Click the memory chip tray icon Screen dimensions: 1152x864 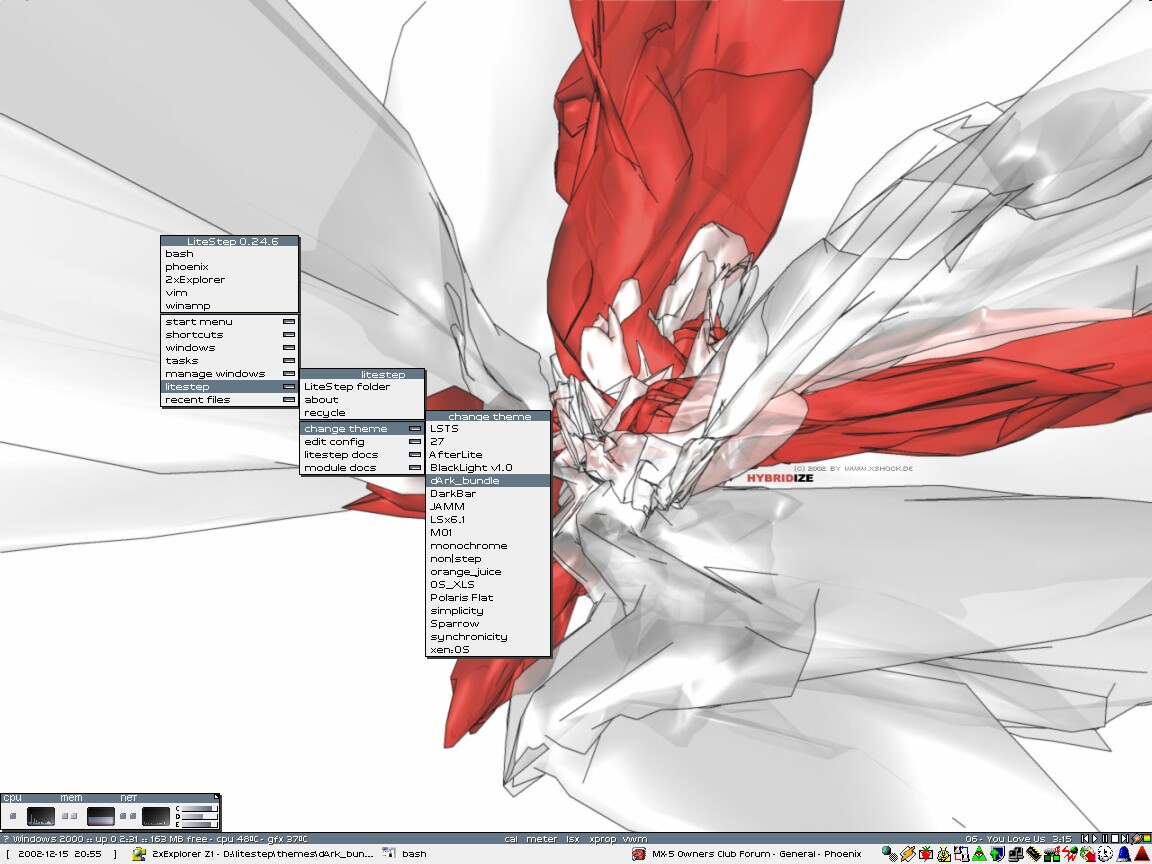point(1033,854)
